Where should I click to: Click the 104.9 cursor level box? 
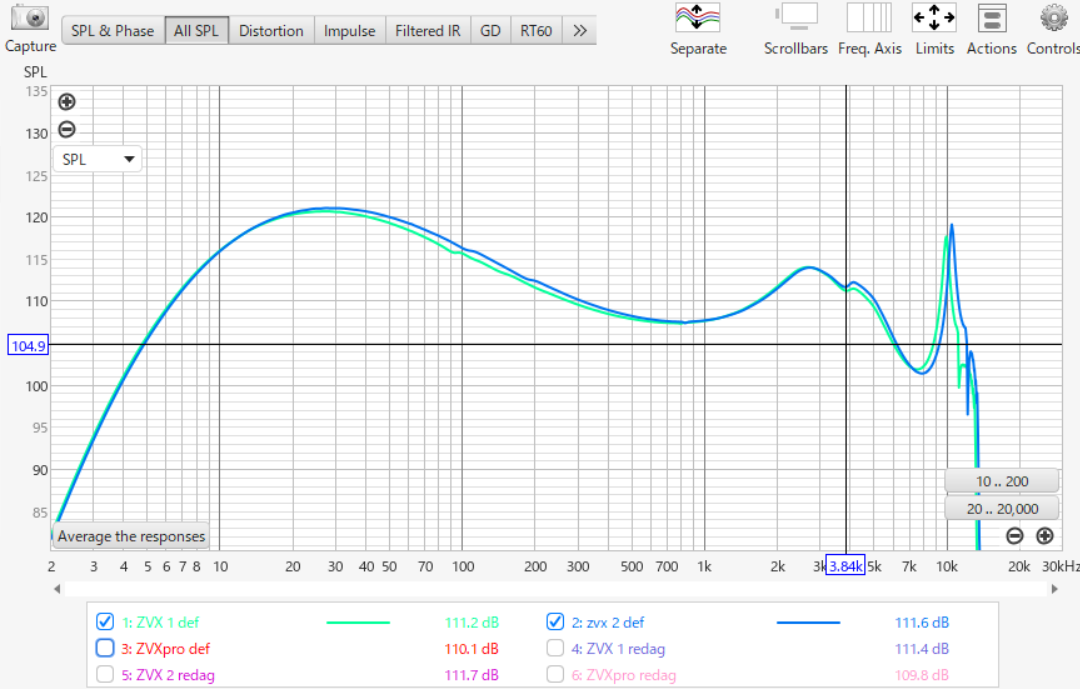tap(28, 345)
